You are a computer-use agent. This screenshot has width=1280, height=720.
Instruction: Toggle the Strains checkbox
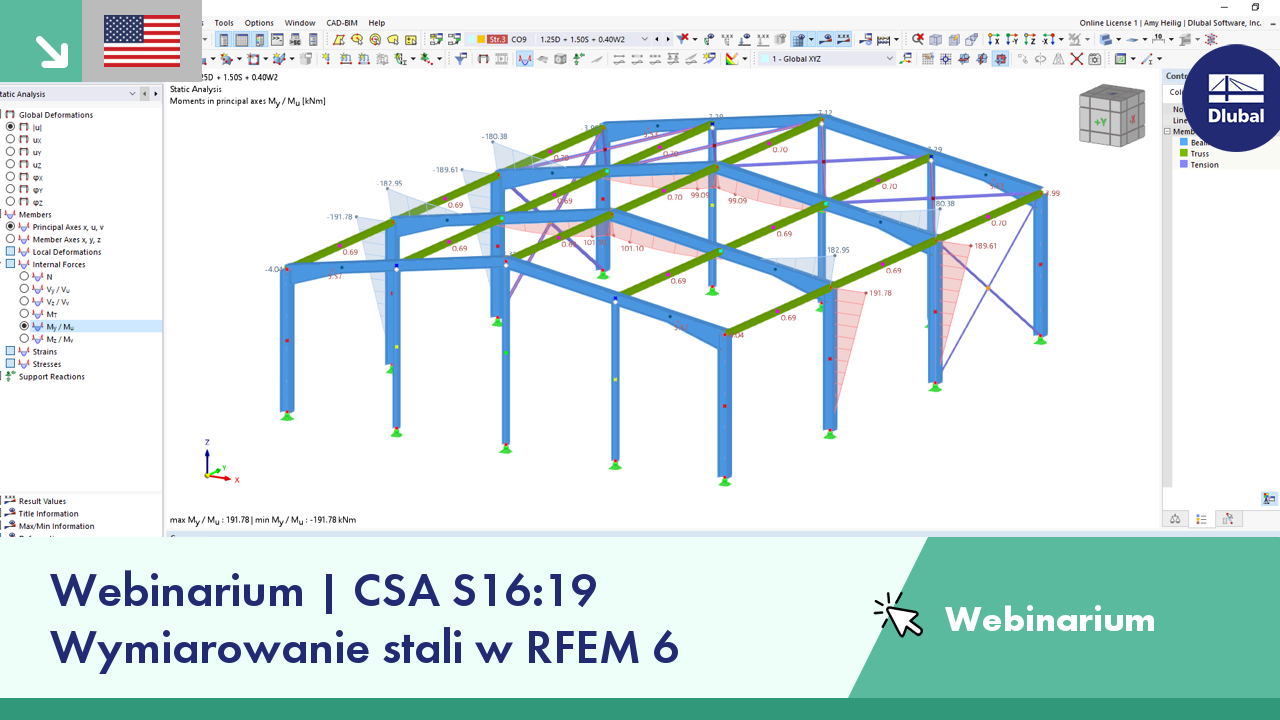click(11, 352)
